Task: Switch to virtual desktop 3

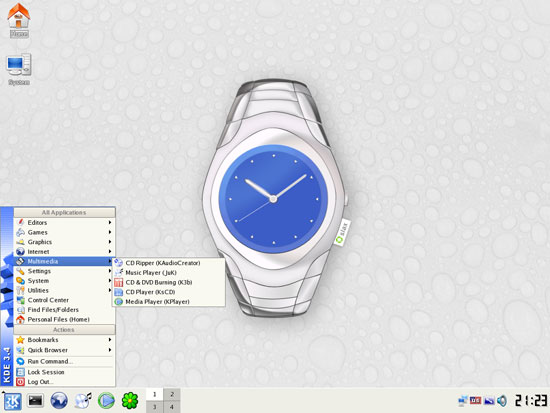Action: 154,407
